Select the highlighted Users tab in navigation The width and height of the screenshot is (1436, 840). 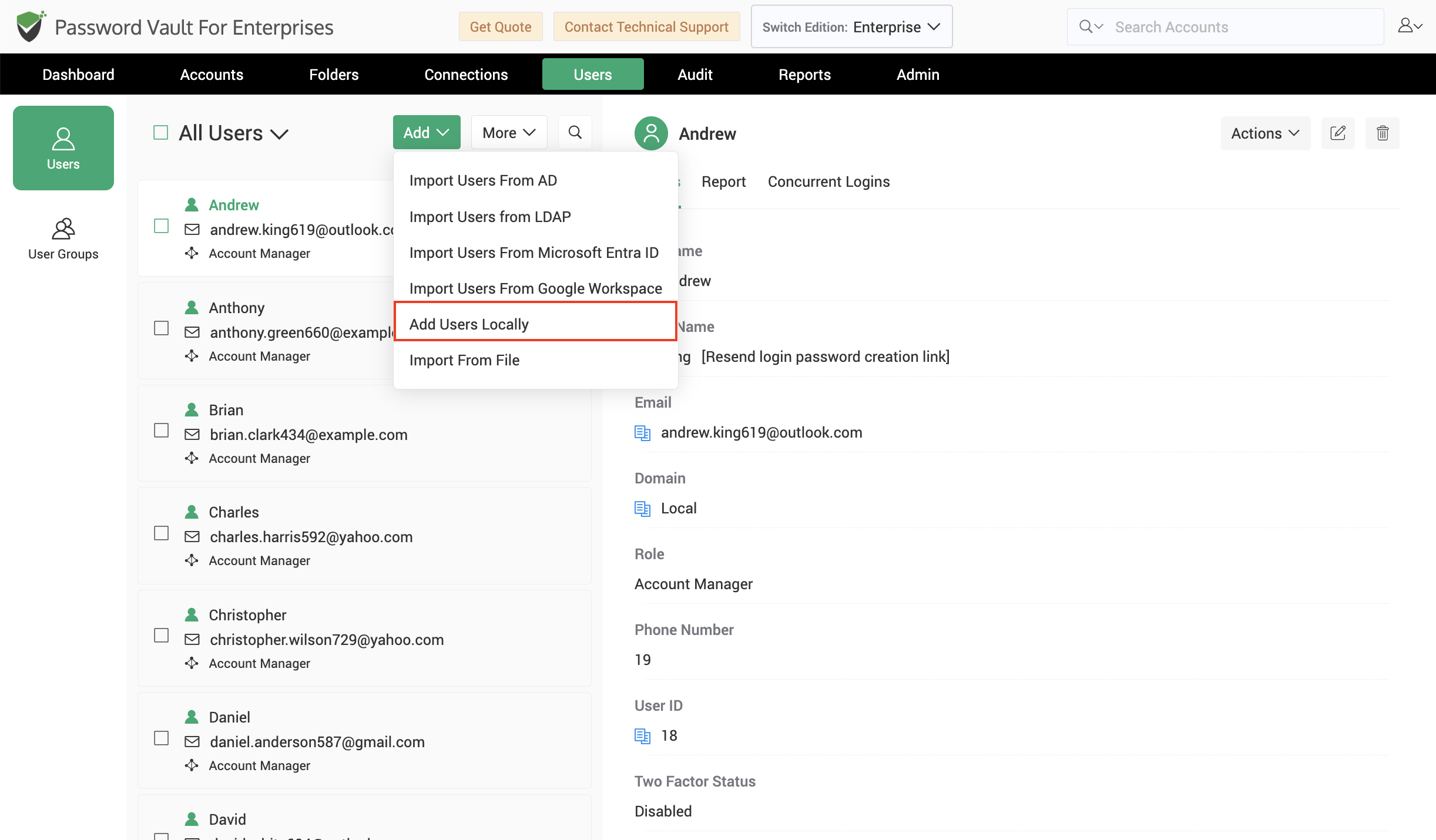coord(593,75)
